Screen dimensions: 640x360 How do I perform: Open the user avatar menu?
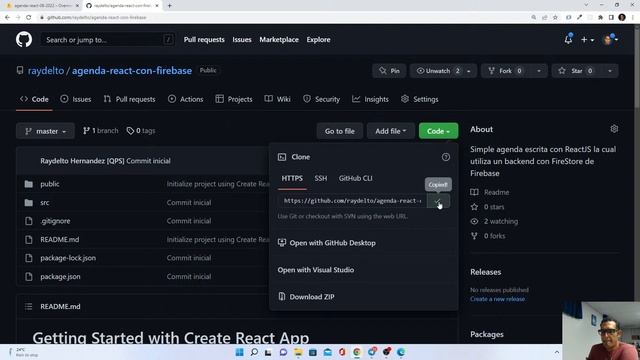[x=611, y=40]
